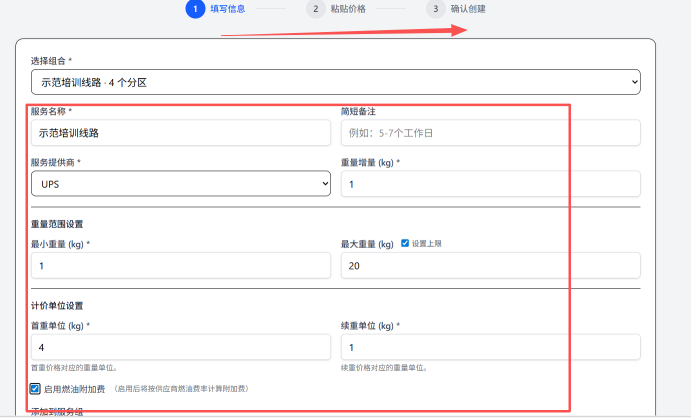Image resolution: width=691 pixels, height=418 pixels.
Task: Select the 重量增量 (kg) input
Action: click(490, 184)
